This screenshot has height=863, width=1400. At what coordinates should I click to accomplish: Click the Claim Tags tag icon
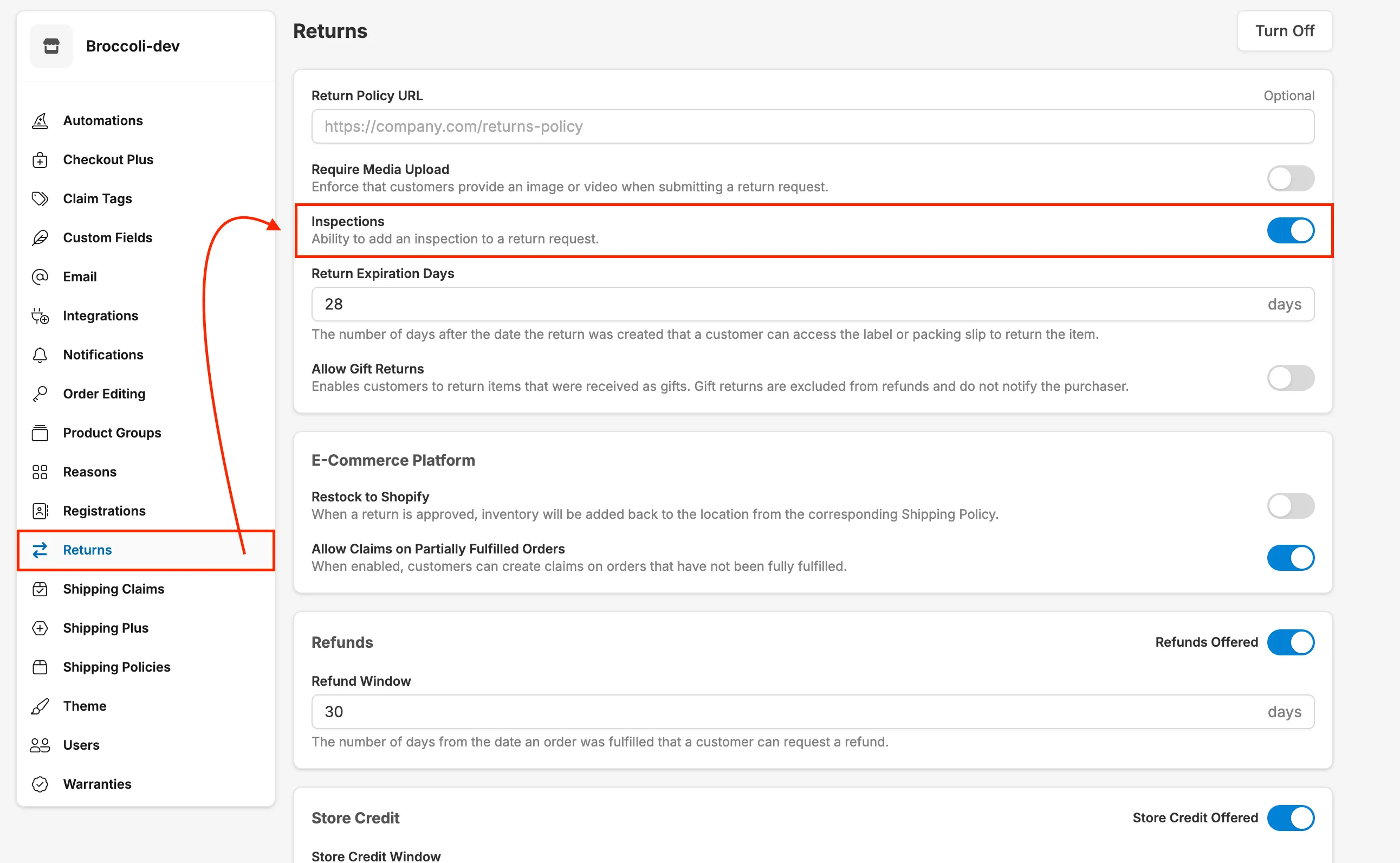(x=40, y=198)
